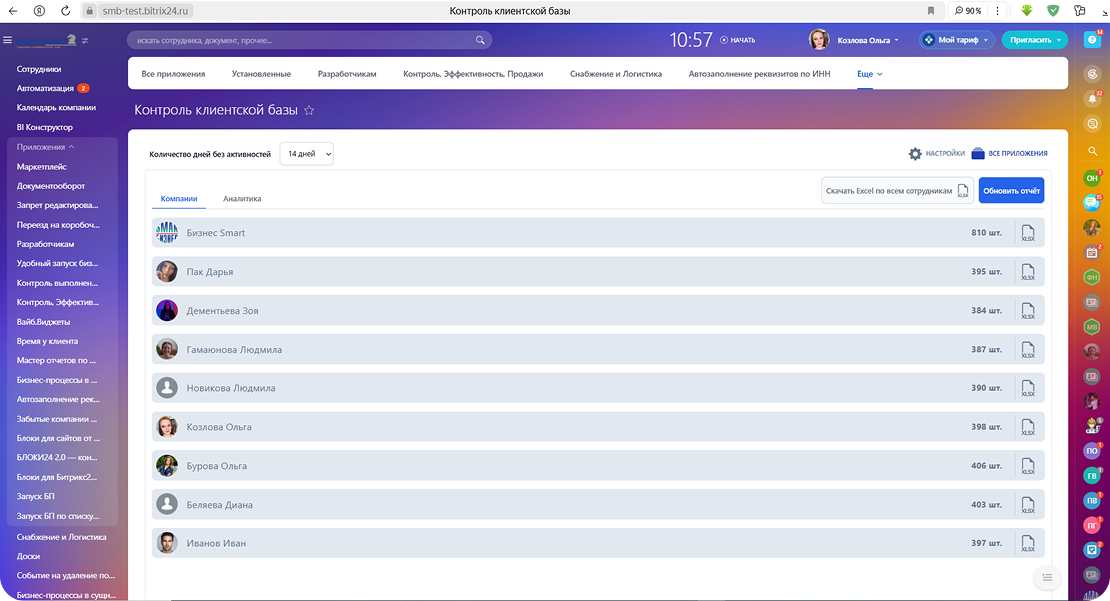Open Документооборот in sidebar
The width and height of the screenshot is (1110, 601).
point(51,186)
